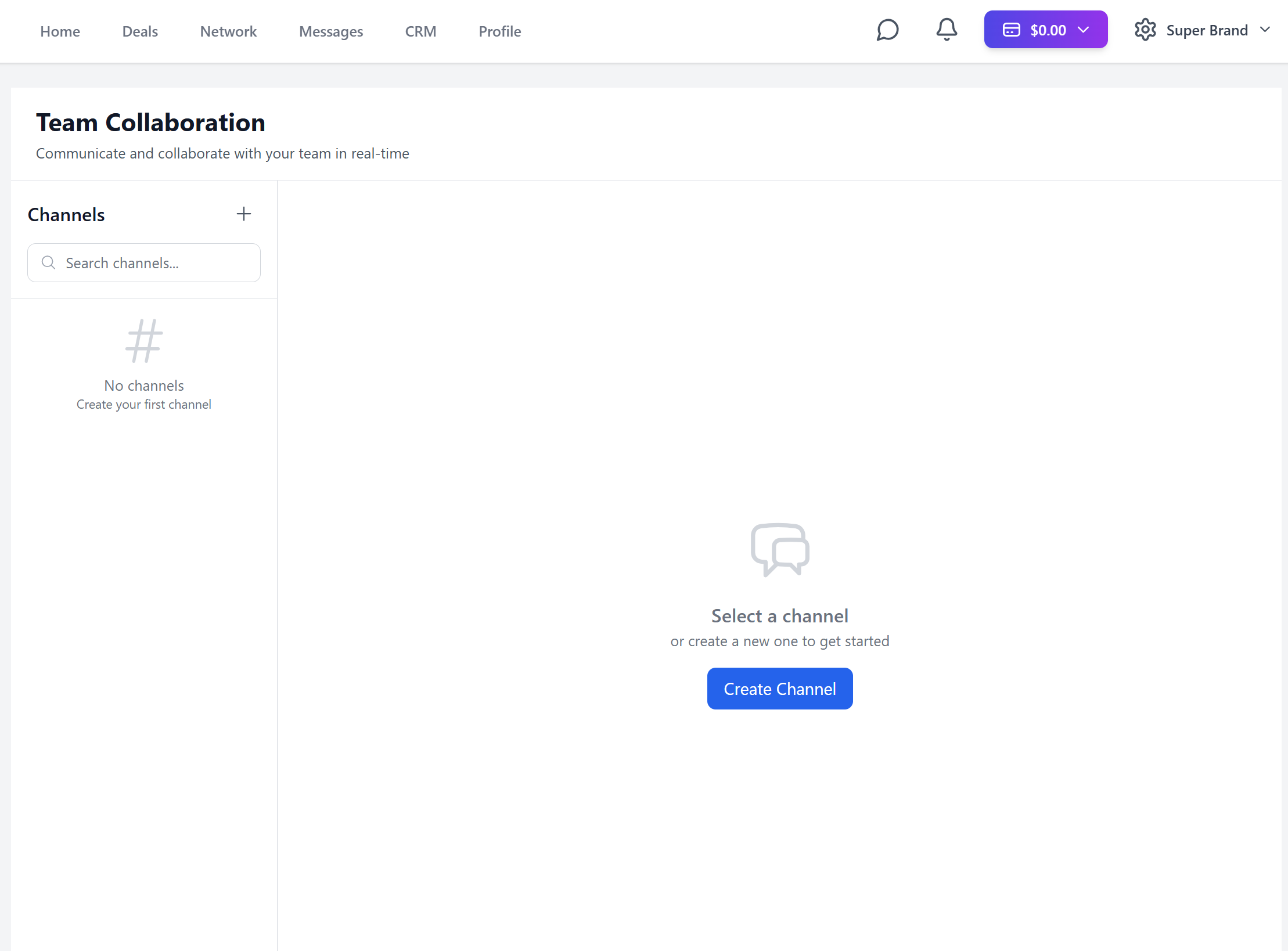Click the Channels sidebar heading
1288x951 pixels.
(x=66, y=215)
